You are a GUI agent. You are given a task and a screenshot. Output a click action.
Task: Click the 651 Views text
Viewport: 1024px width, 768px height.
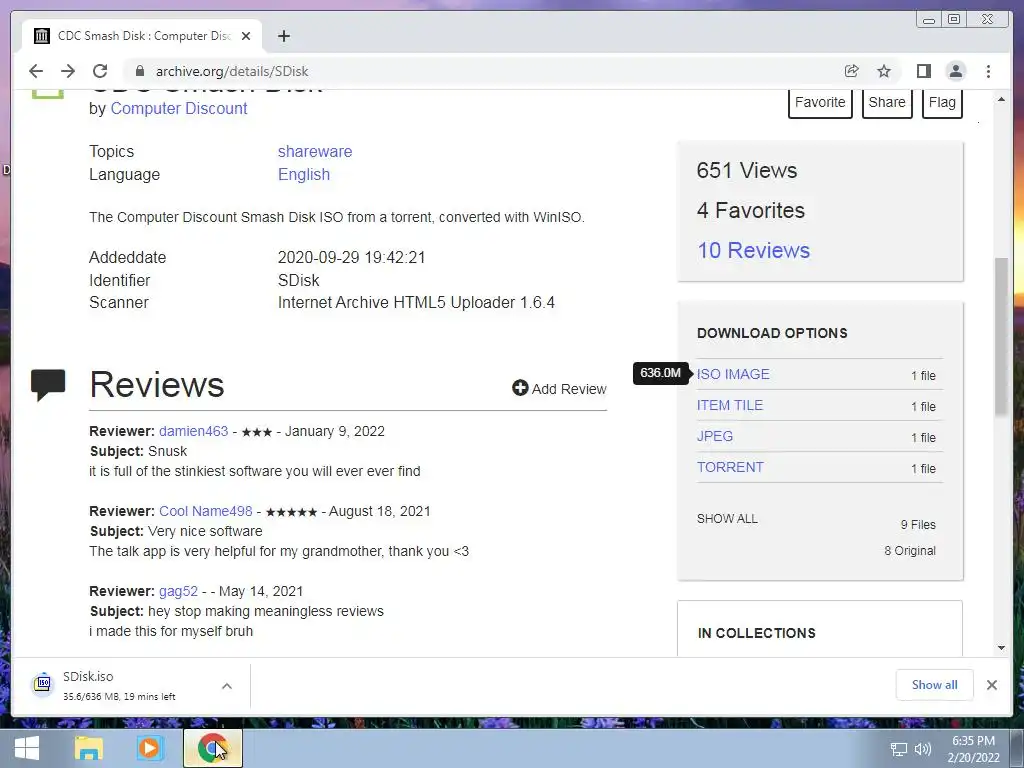click(x=746, y=170)
